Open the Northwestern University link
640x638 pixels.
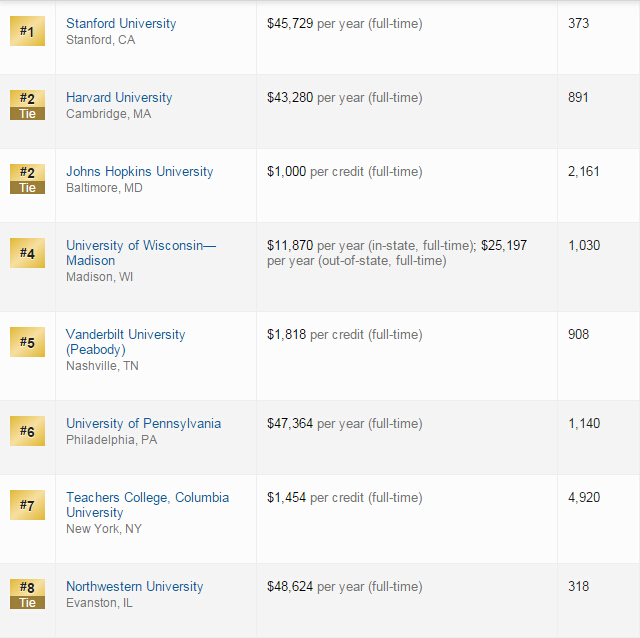pyautogui.click(x=135, y=587)
